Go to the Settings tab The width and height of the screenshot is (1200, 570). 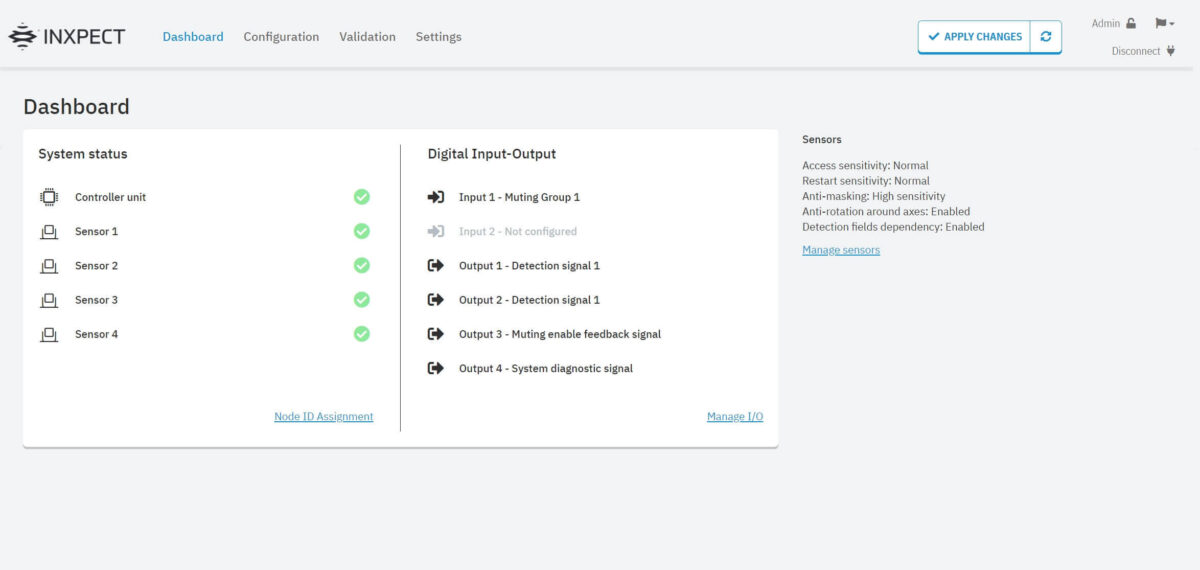click(438, 37)
